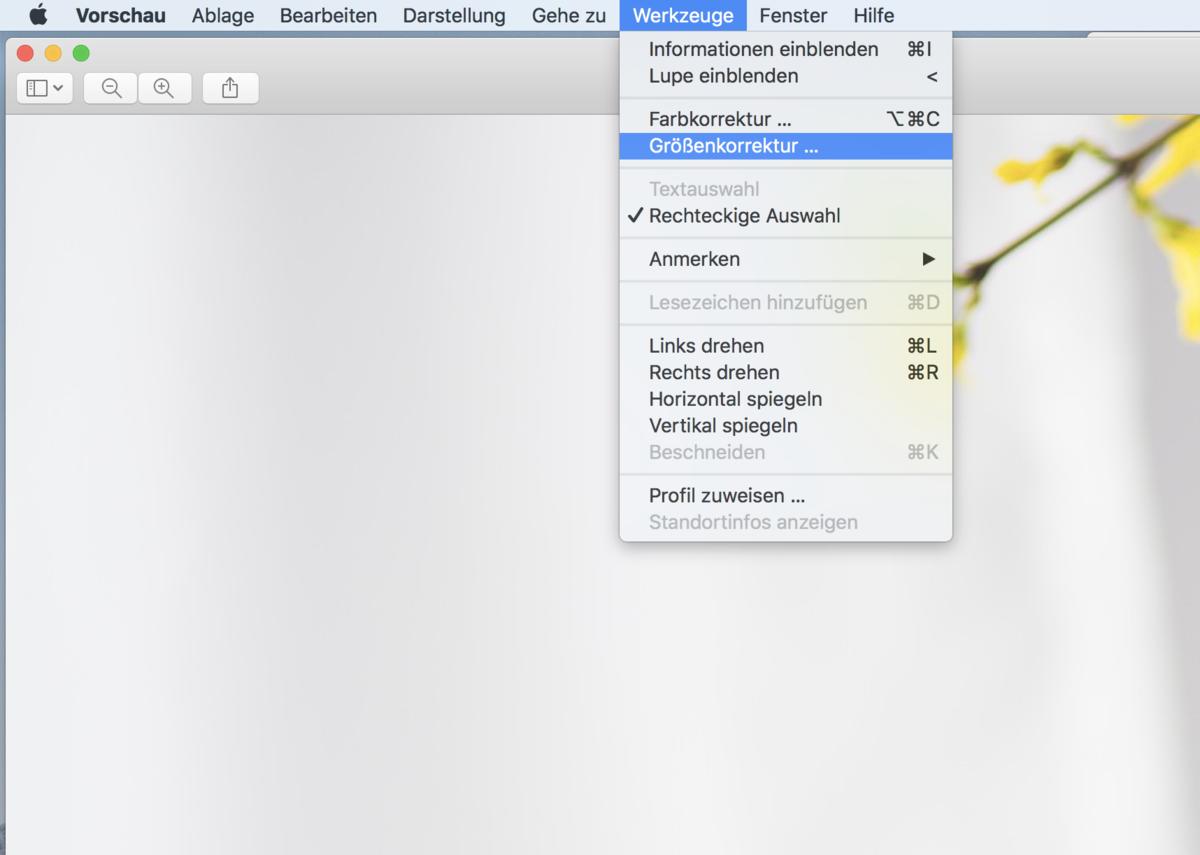The height and width of the screenshot is (855, 1200).
Task: Open the Apple menu
Action: 38,15
